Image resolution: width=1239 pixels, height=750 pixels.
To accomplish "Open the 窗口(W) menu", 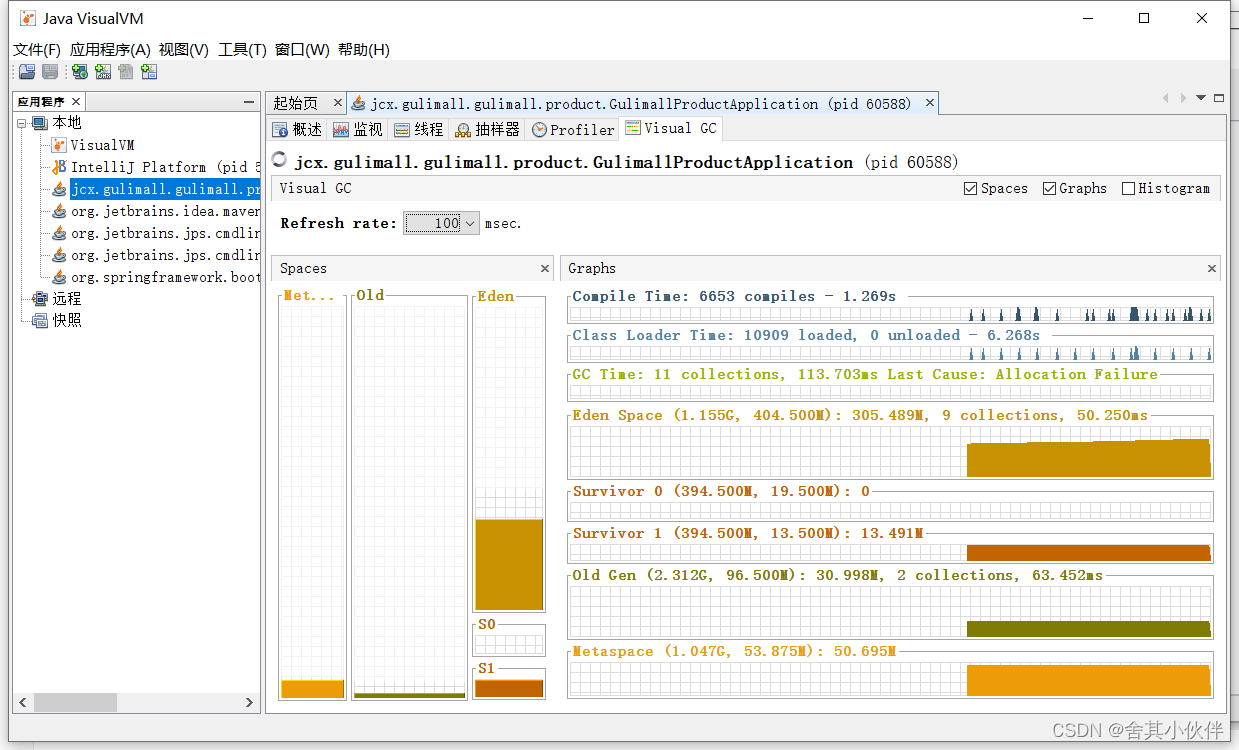I will point(302,50).
